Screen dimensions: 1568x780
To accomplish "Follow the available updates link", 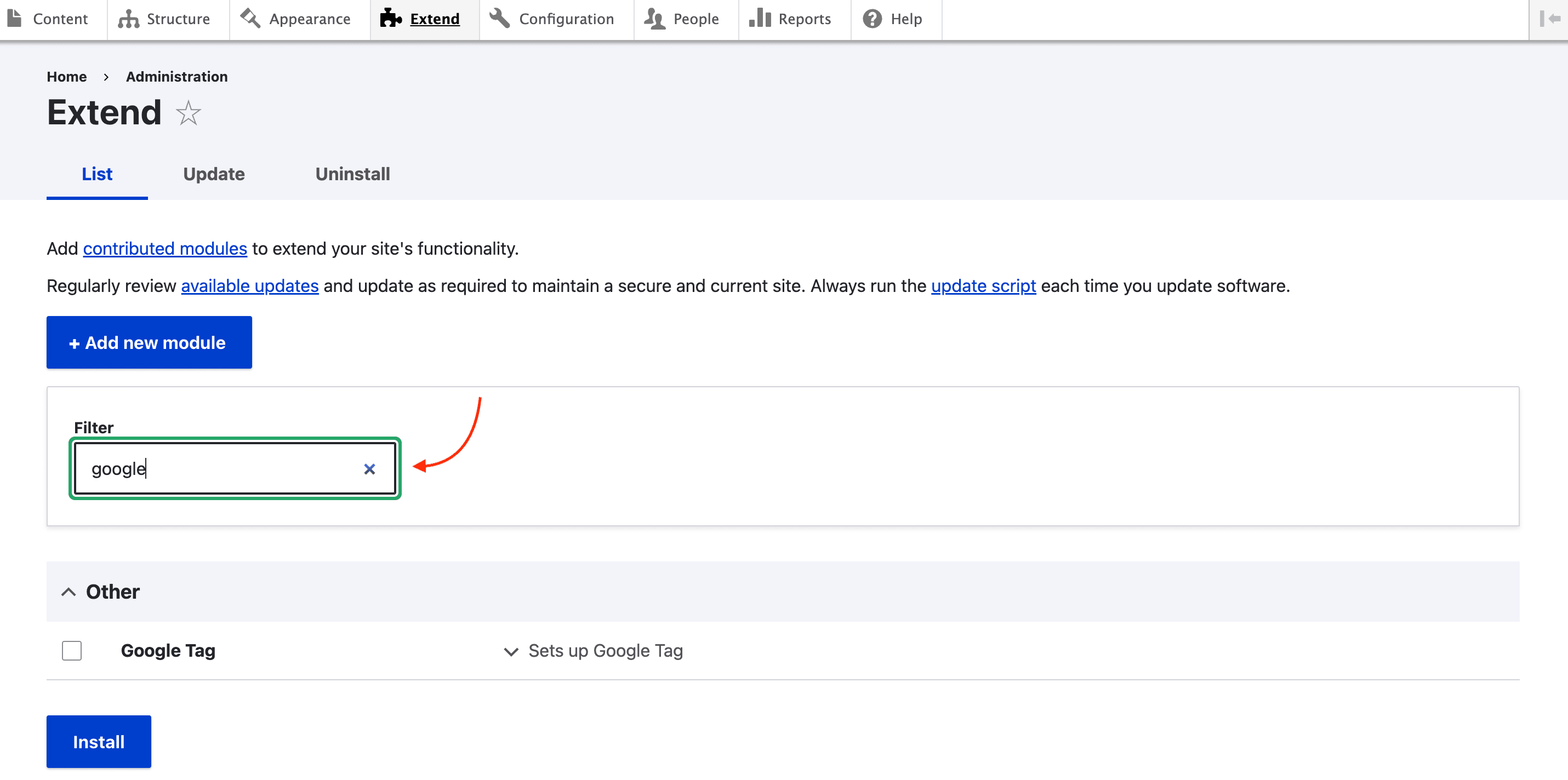I will pyautogui.click(x=249, y=285).
